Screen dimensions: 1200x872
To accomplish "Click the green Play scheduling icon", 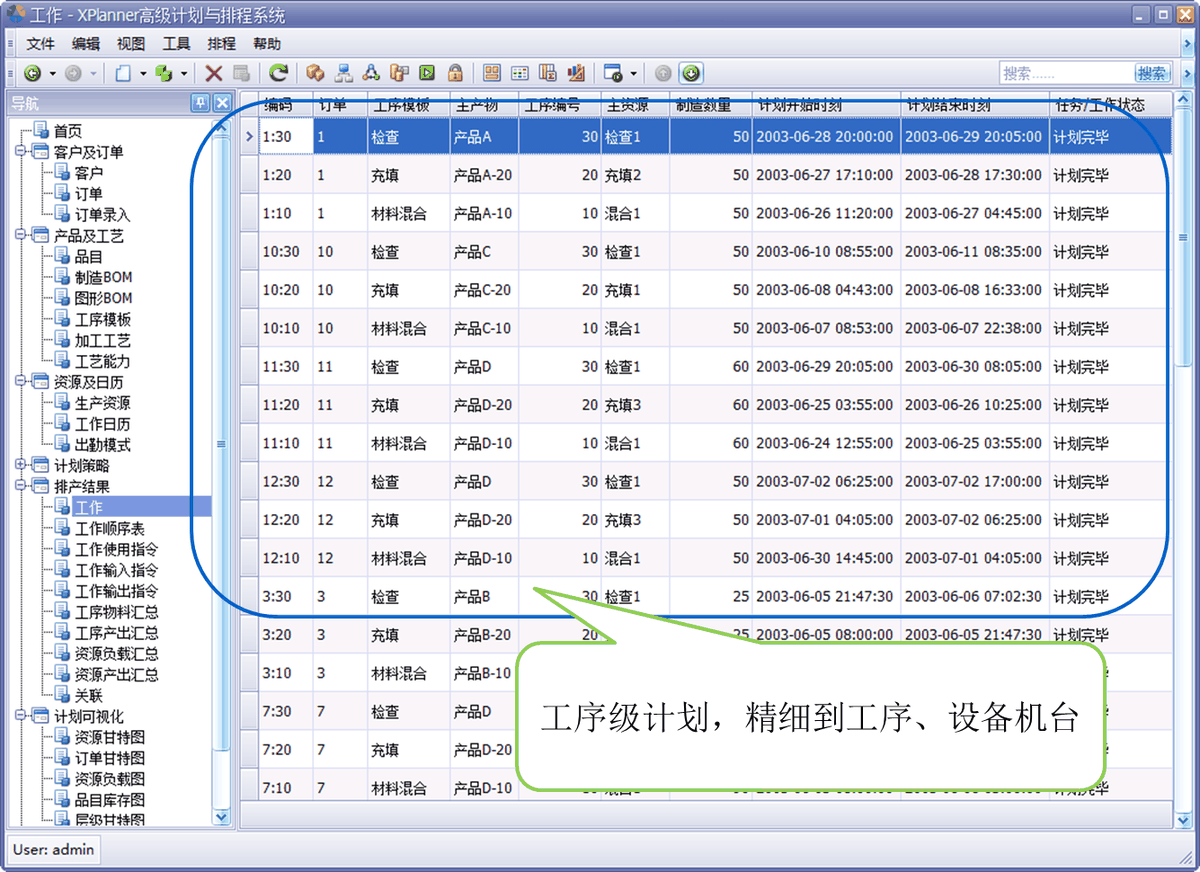I will point(427,73).
